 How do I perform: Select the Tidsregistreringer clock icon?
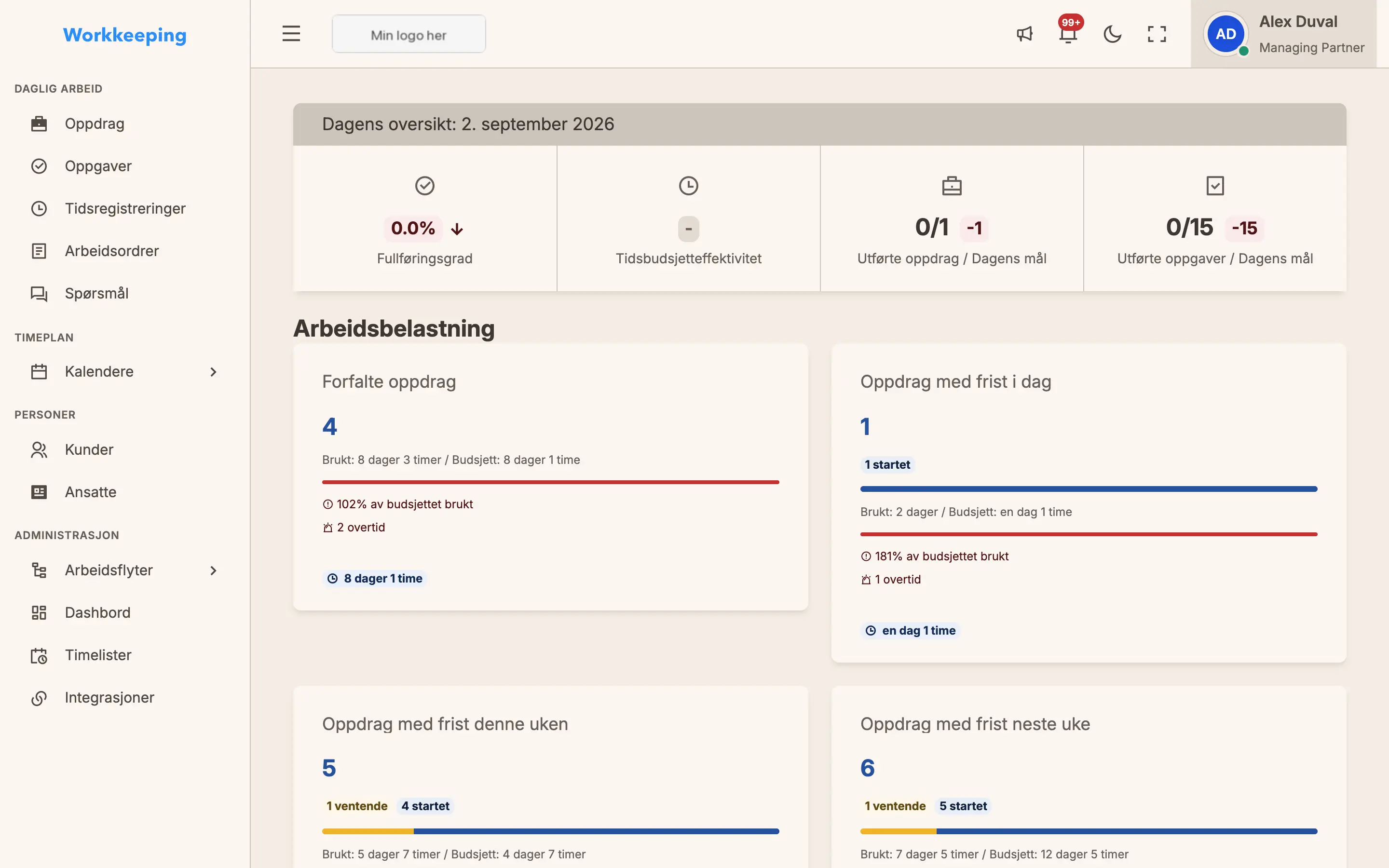39,208
